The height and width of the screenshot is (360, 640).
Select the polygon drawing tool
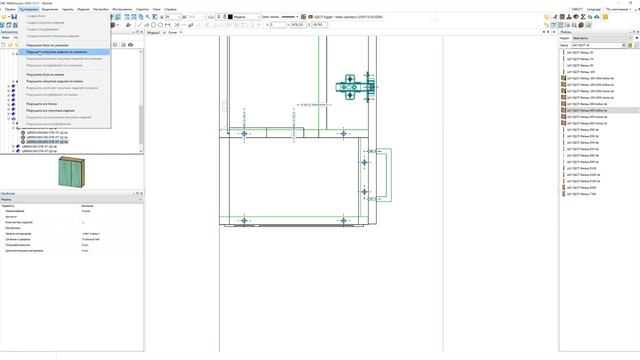[160, 25]
